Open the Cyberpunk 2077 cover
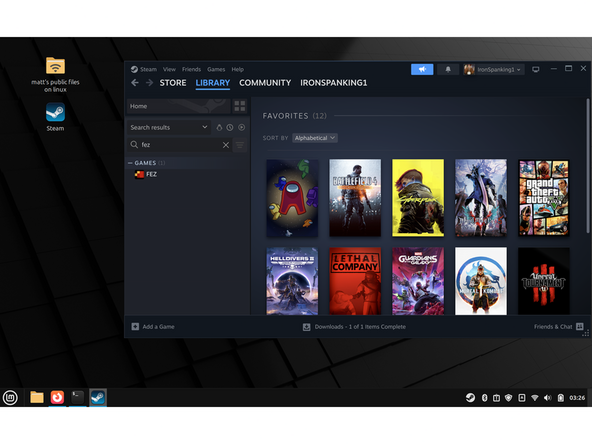Screen dimensions: 592x444 click(x=418, y=198)
